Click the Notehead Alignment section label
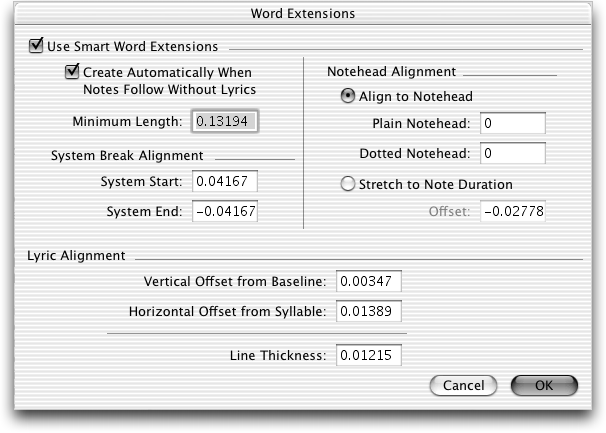Image resolution: width=606 pixels, height=433 pixels. (392, 72)
